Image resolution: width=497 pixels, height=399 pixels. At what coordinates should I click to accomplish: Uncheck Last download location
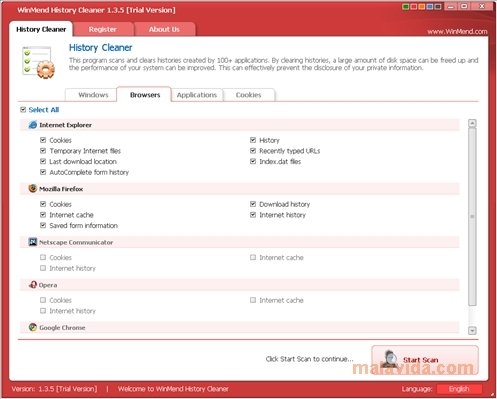point(43,161)
